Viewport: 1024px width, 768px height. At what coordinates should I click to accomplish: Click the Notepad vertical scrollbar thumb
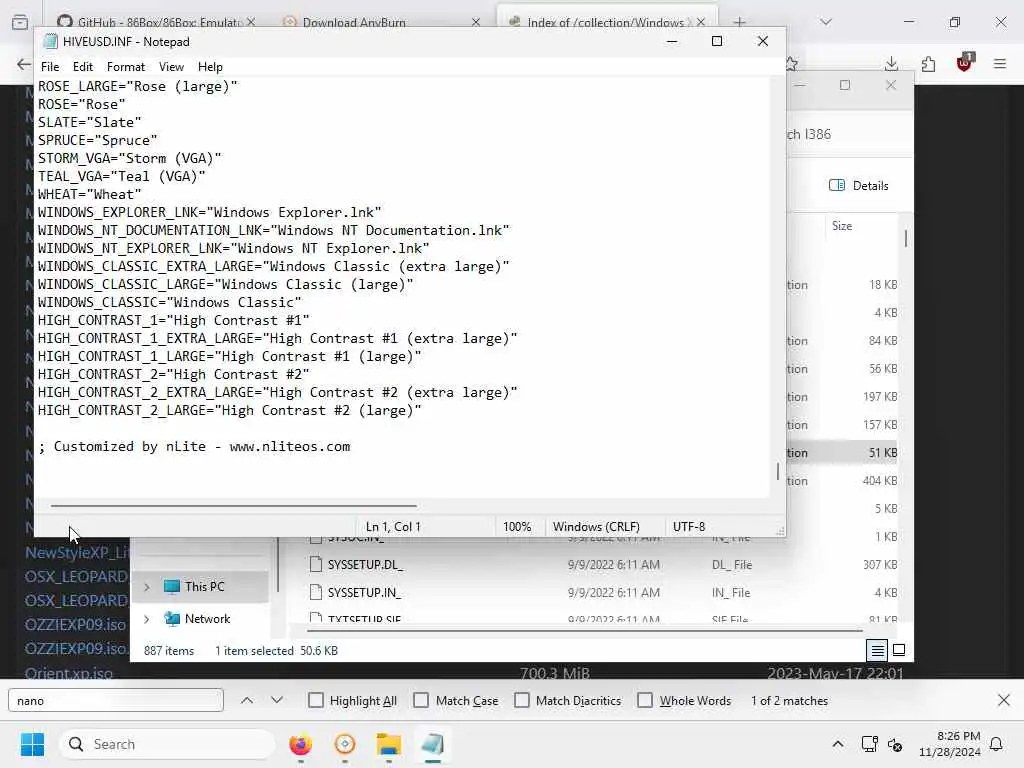(x=778, y=472)
